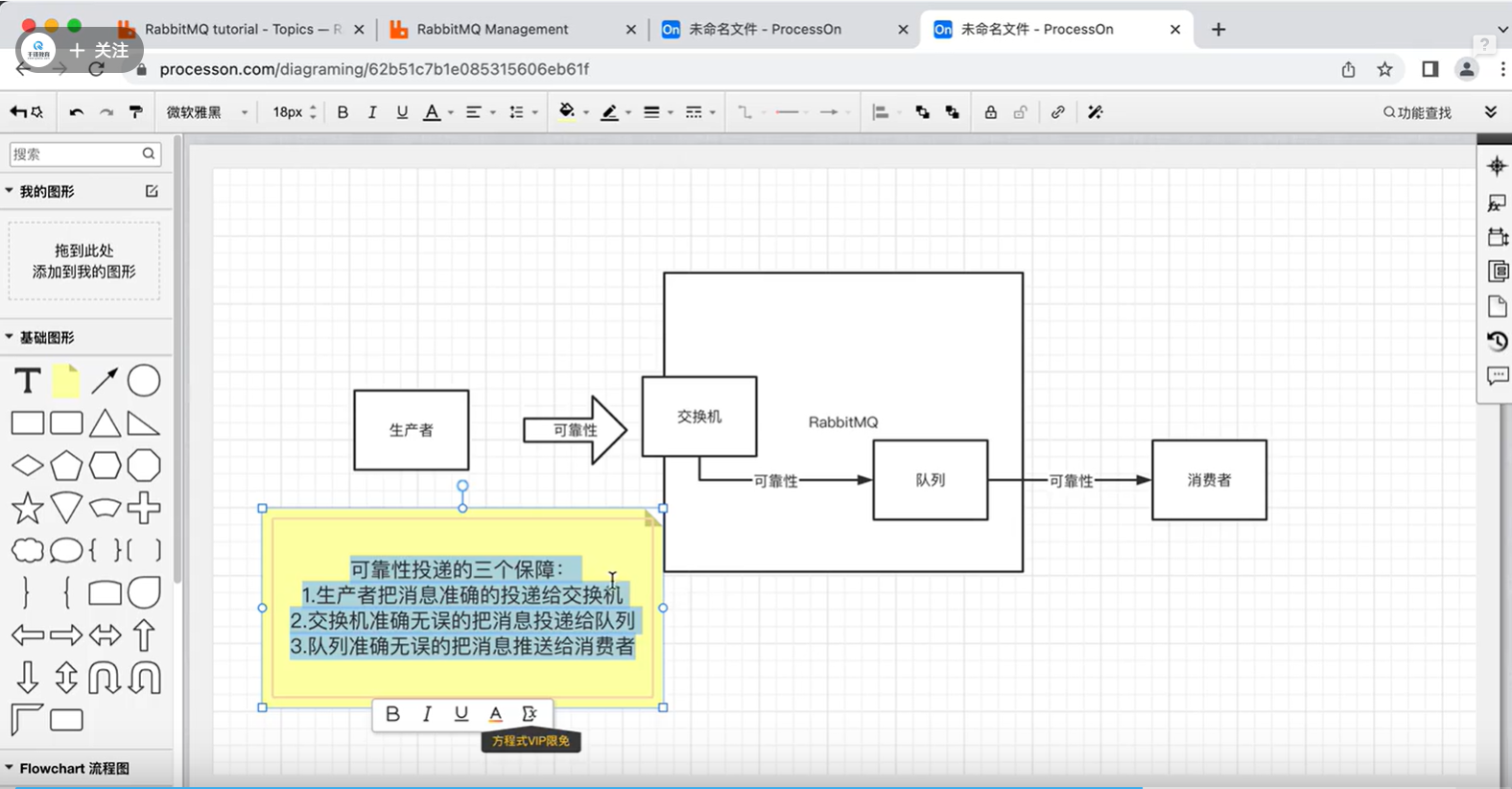1512x789 pixels.
Task: Collapse the 基础图形 section
Action: coord(10,337)
